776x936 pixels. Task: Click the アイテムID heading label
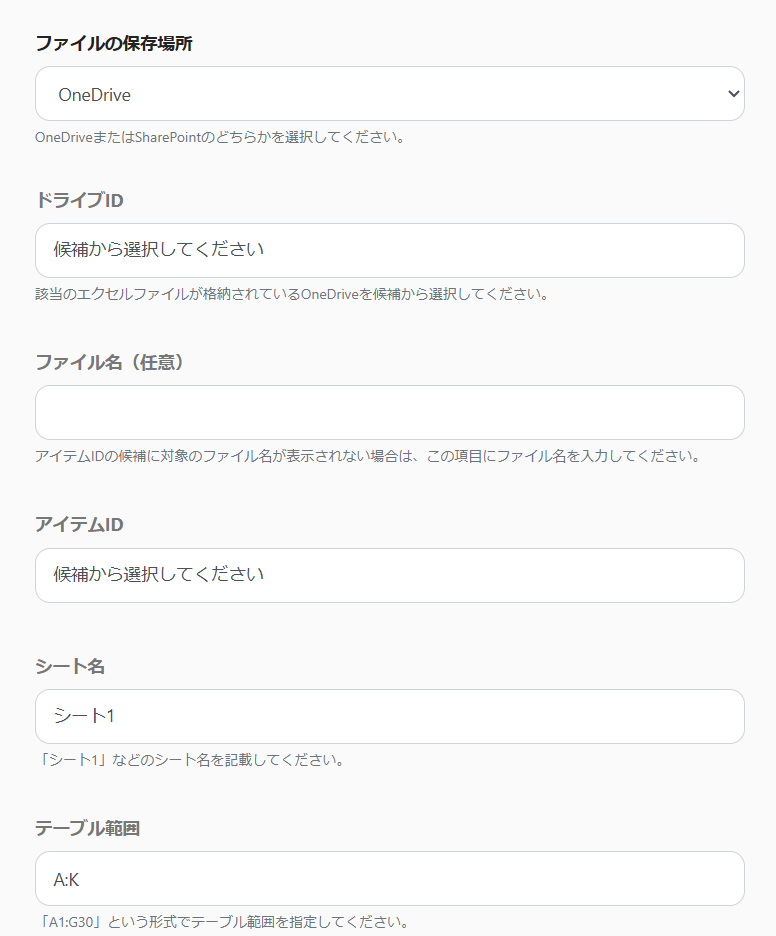79,525
